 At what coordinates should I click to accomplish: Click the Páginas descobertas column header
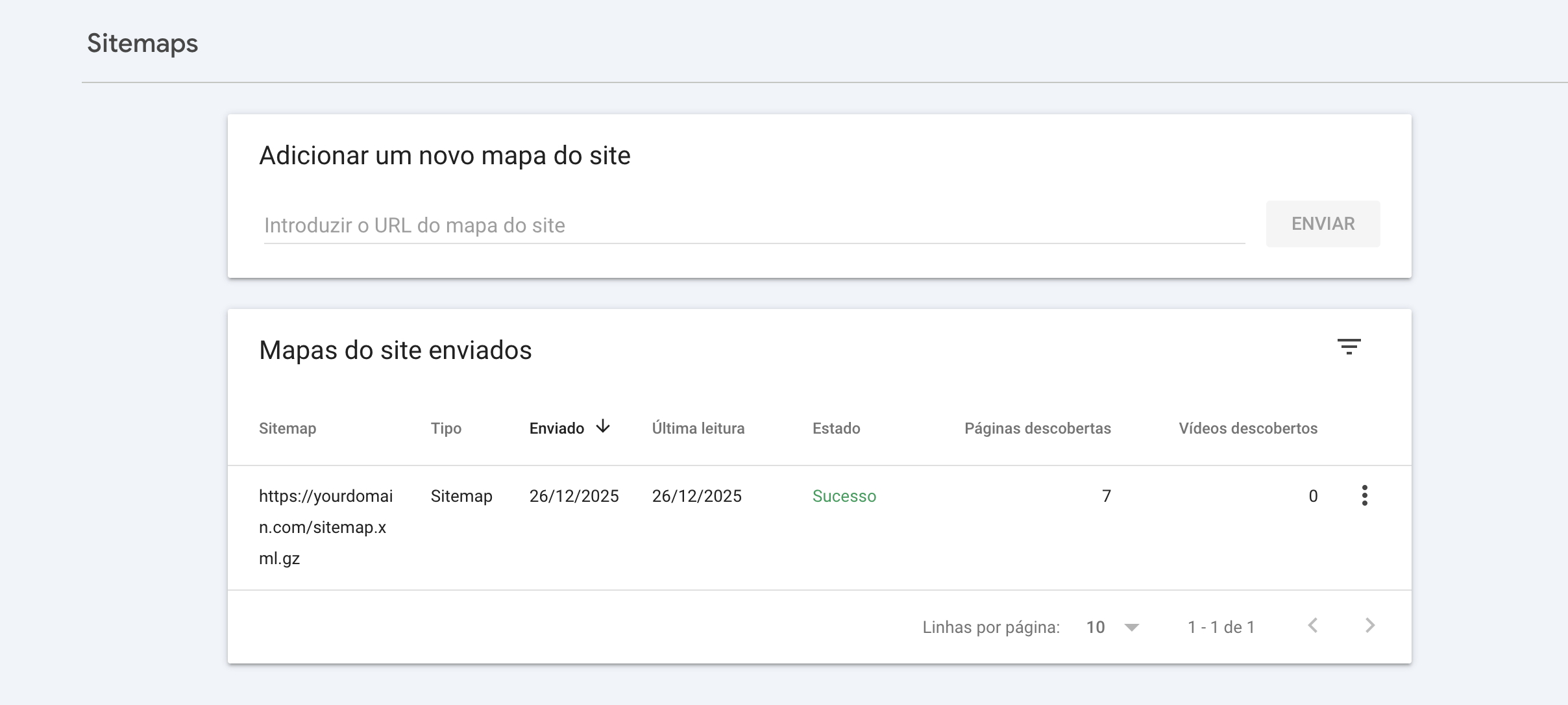coord(1037,428)
